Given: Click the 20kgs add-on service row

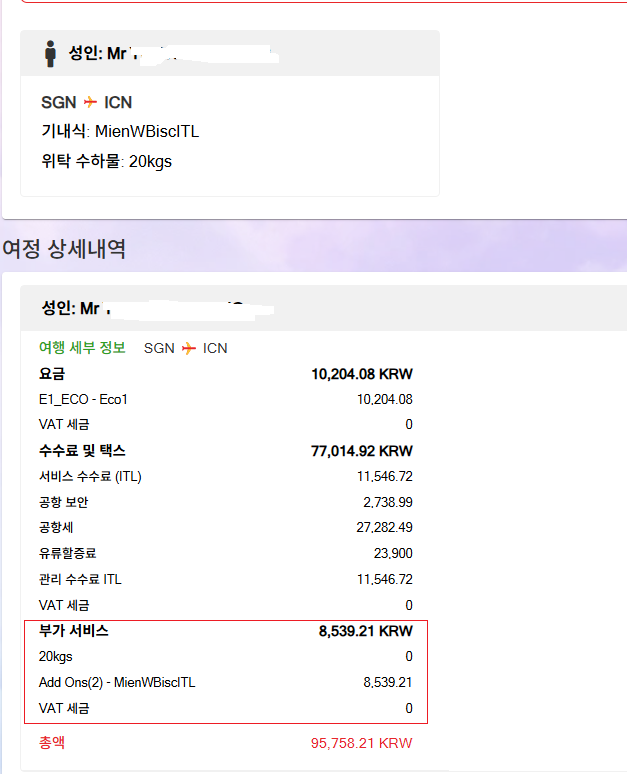Looking at the screenshot, I should pos(226,657).
